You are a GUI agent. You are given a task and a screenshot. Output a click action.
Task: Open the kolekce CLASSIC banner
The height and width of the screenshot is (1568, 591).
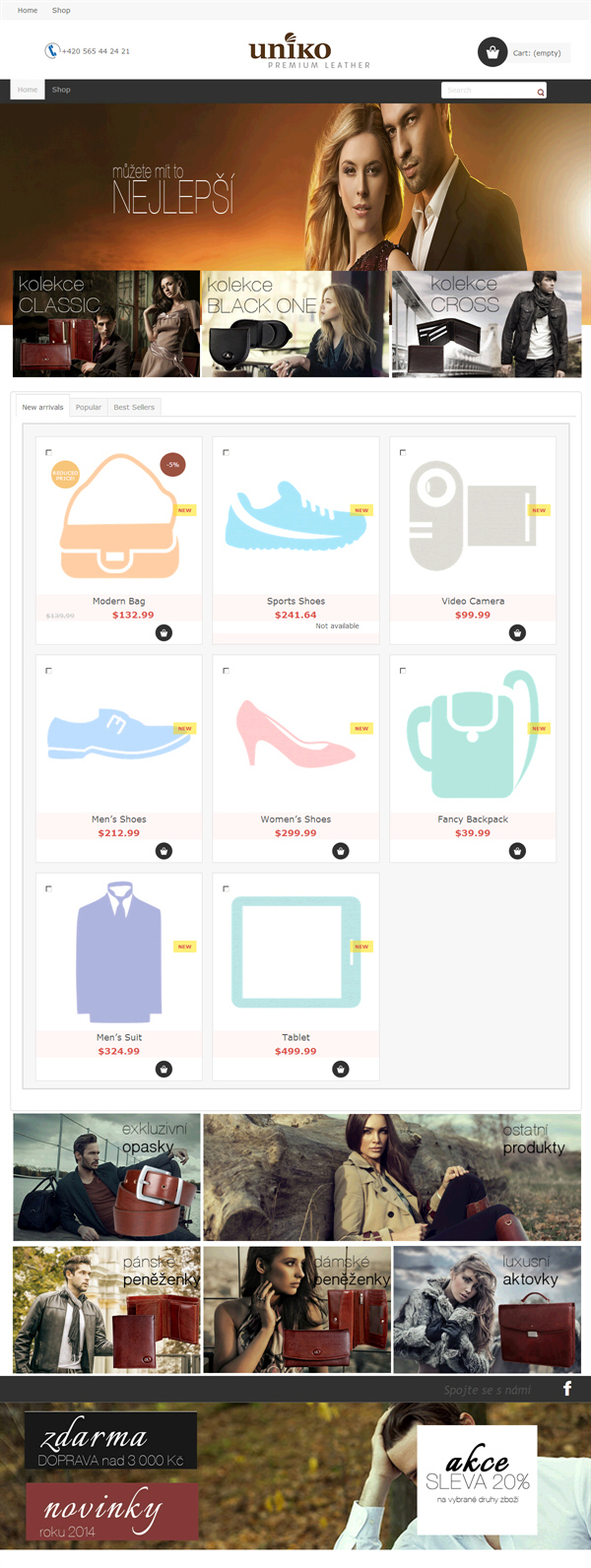106,324
